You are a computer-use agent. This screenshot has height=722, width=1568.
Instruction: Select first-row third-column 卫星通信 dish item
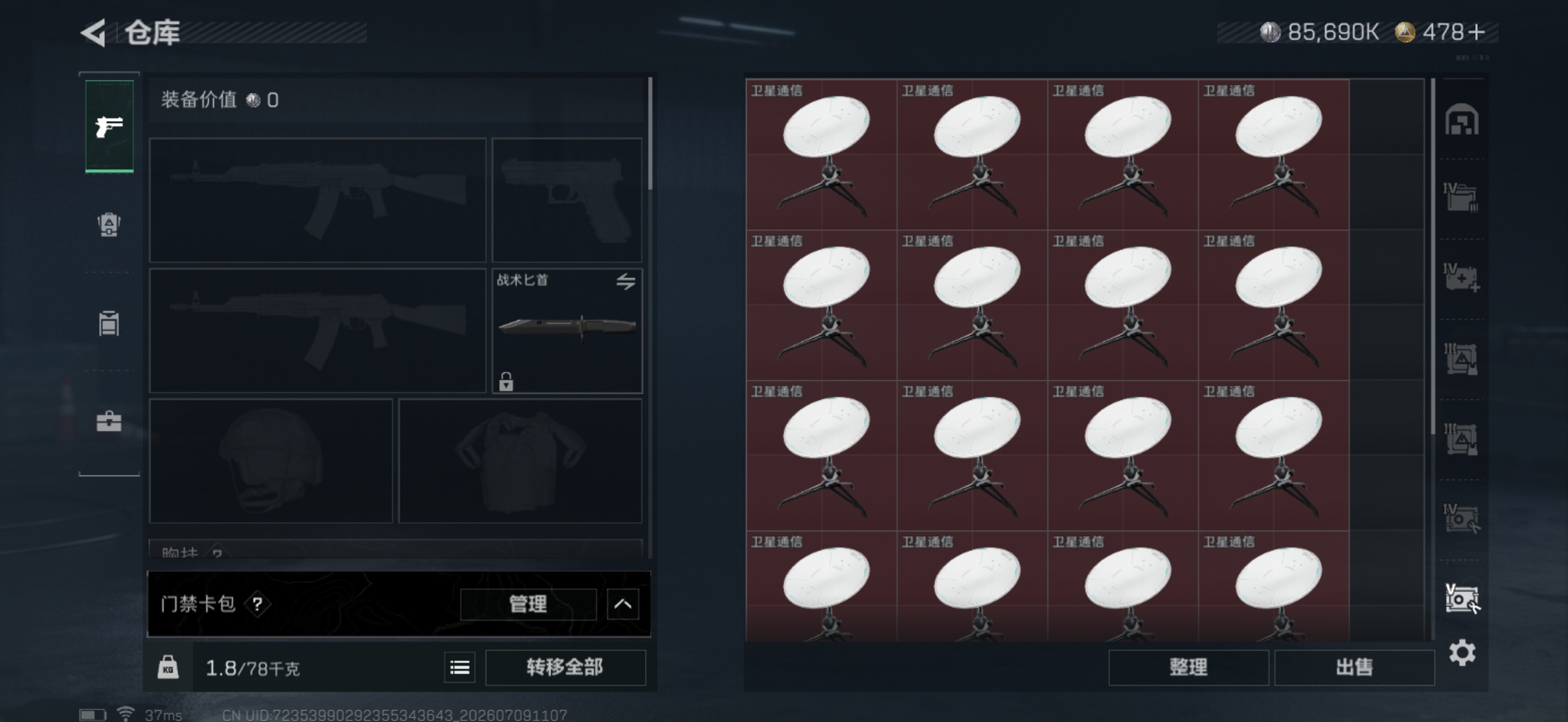[x=1123, y=154]
